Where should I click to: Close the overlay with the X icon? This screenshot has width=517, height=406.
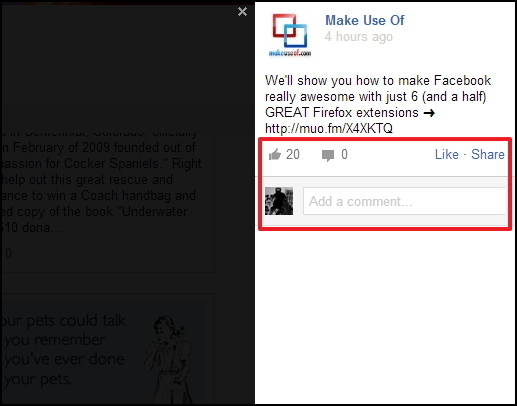[242, 12]
